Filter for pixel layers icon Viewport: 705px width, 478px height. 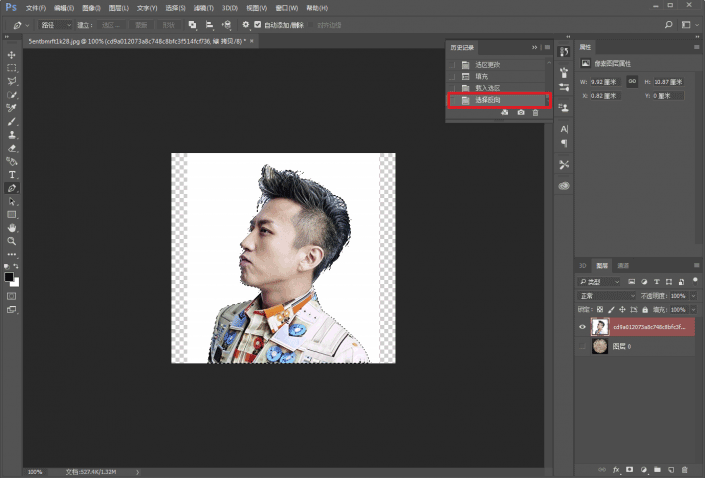tap(632, 282)
